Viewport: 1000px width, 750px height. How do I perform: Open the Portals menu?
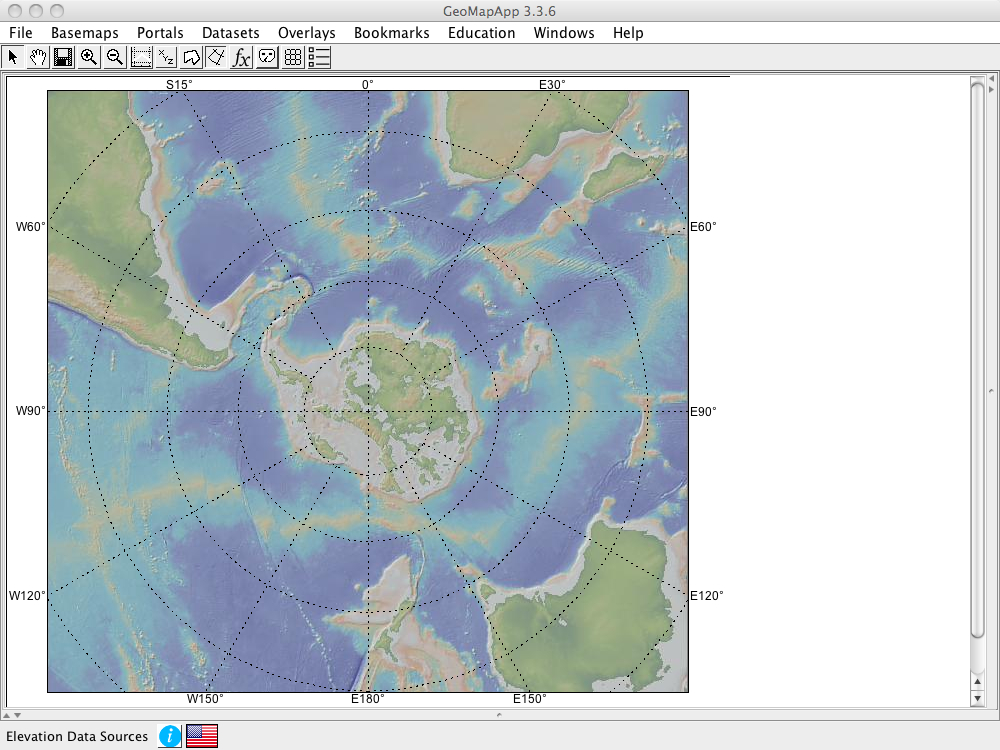click(x=160, y=33)
